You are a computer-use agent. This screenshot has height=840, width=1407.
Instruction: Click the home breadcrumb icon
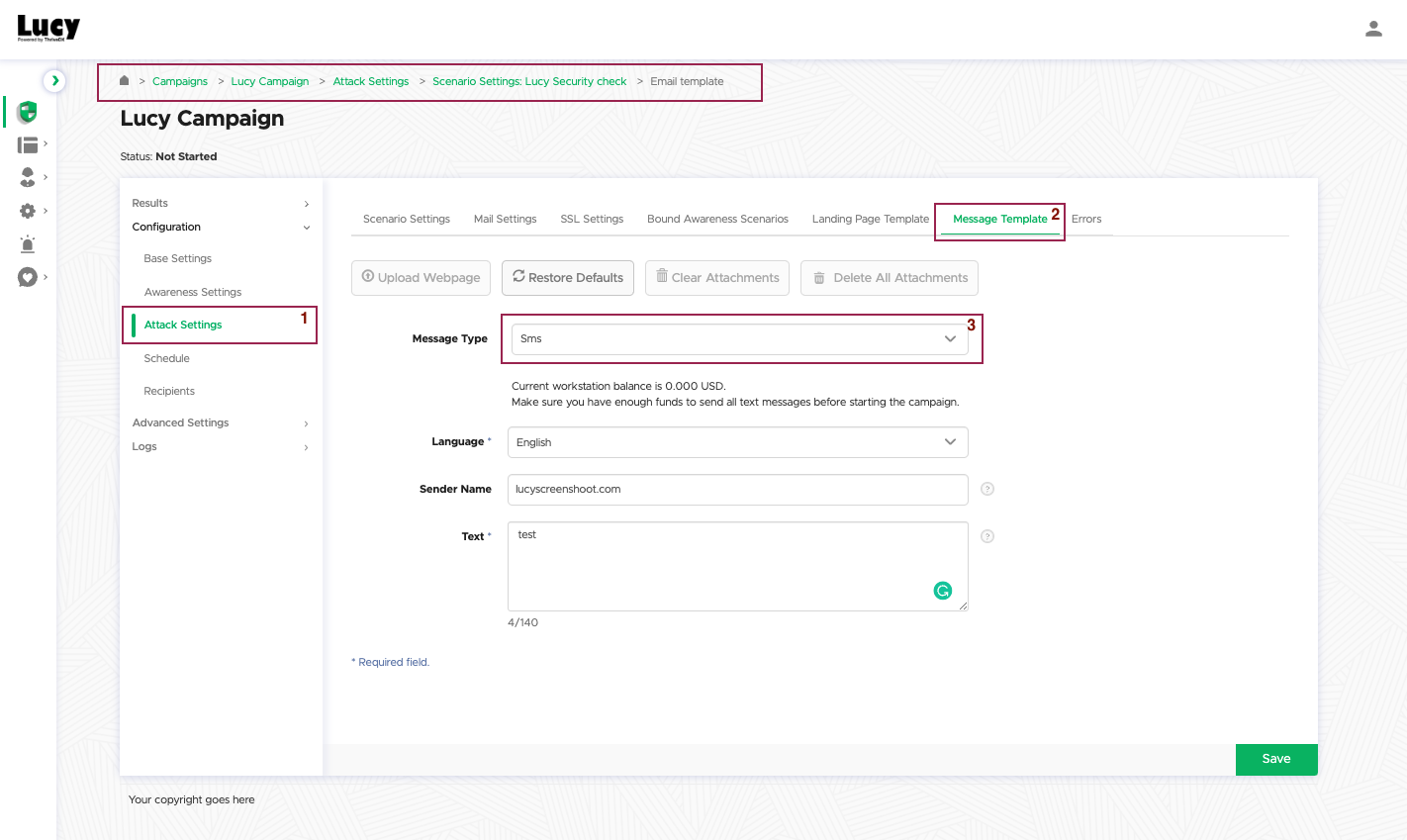pos(124,80)
